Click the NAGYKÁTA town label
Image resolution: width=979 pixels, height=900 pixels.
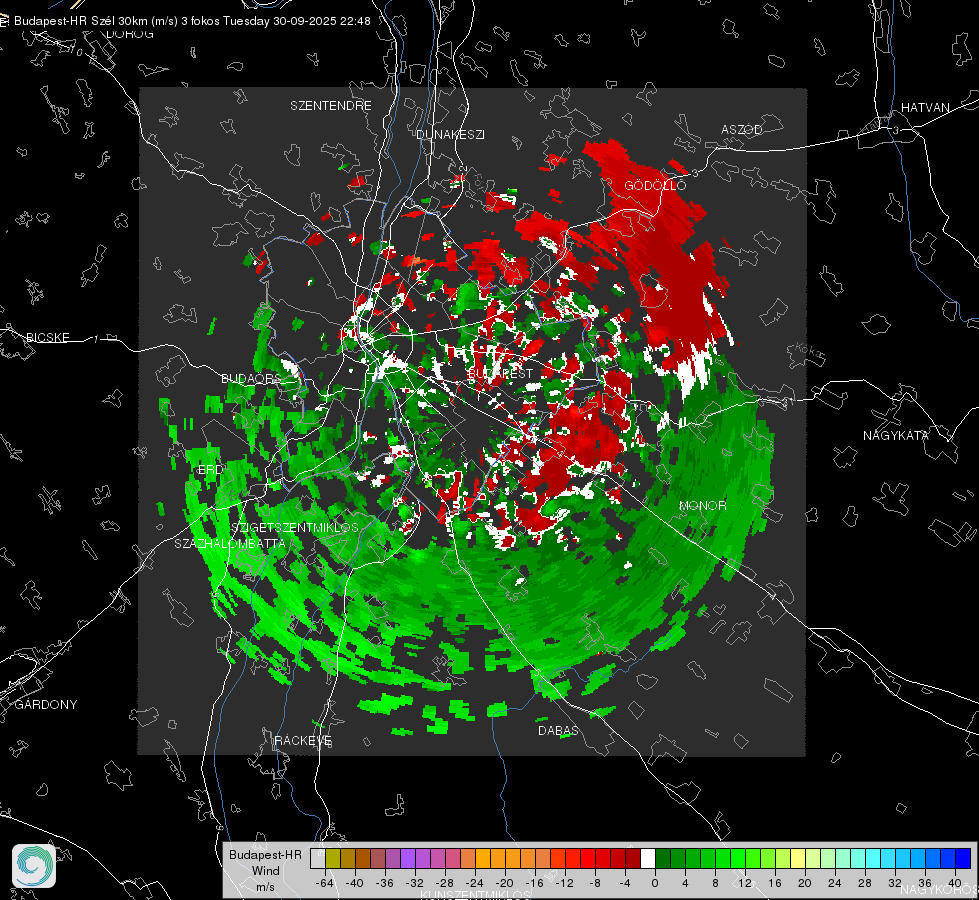pyautogui.click(x=896, y=435)
